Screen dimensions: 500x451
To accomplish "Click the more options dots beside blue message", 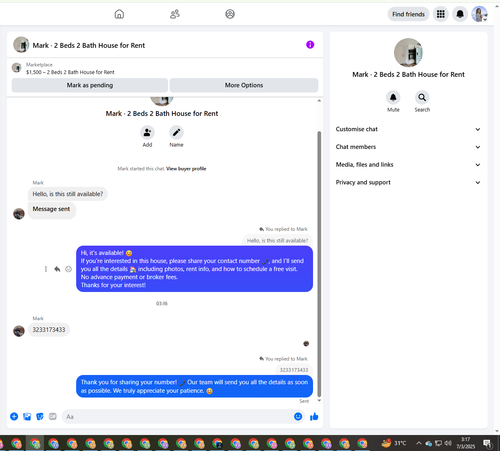I will click(x=46, y=269).
